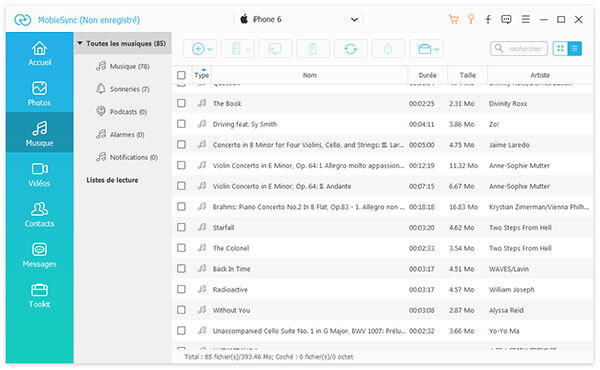Click the delete trash toolbar button
Image resolution: width=600 pixels, height=370 pixels.
[313, 49]
